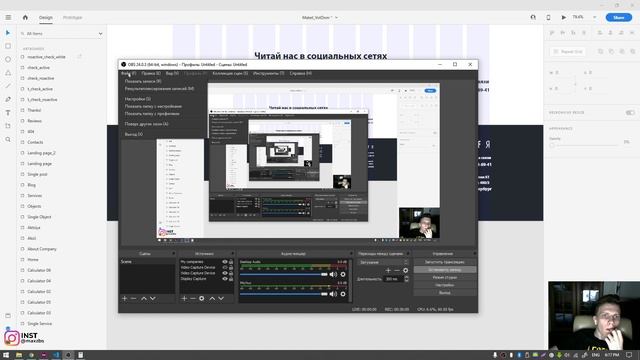Activate the Select arrow tool in XD

point(8,33)
